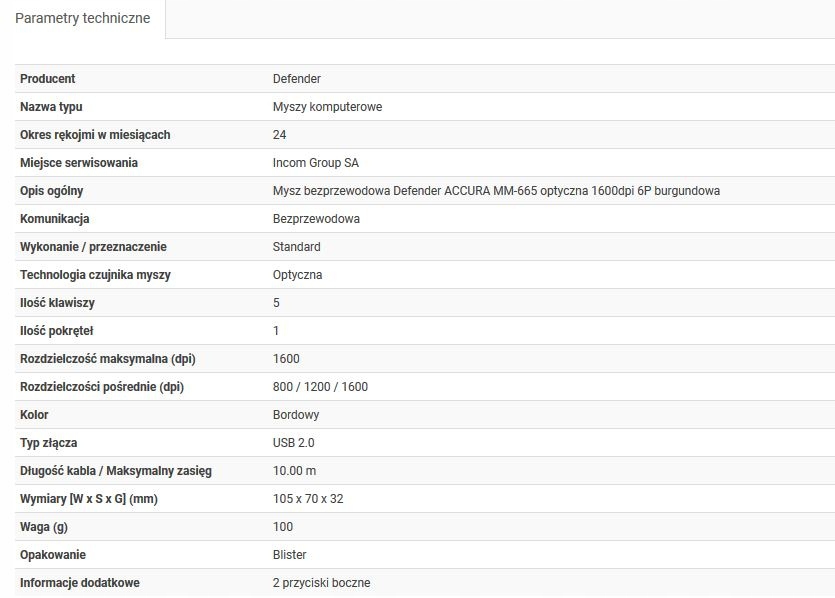Select the Bordowy color value
This screenshot has width=835, height=598.
pos(296,415)
